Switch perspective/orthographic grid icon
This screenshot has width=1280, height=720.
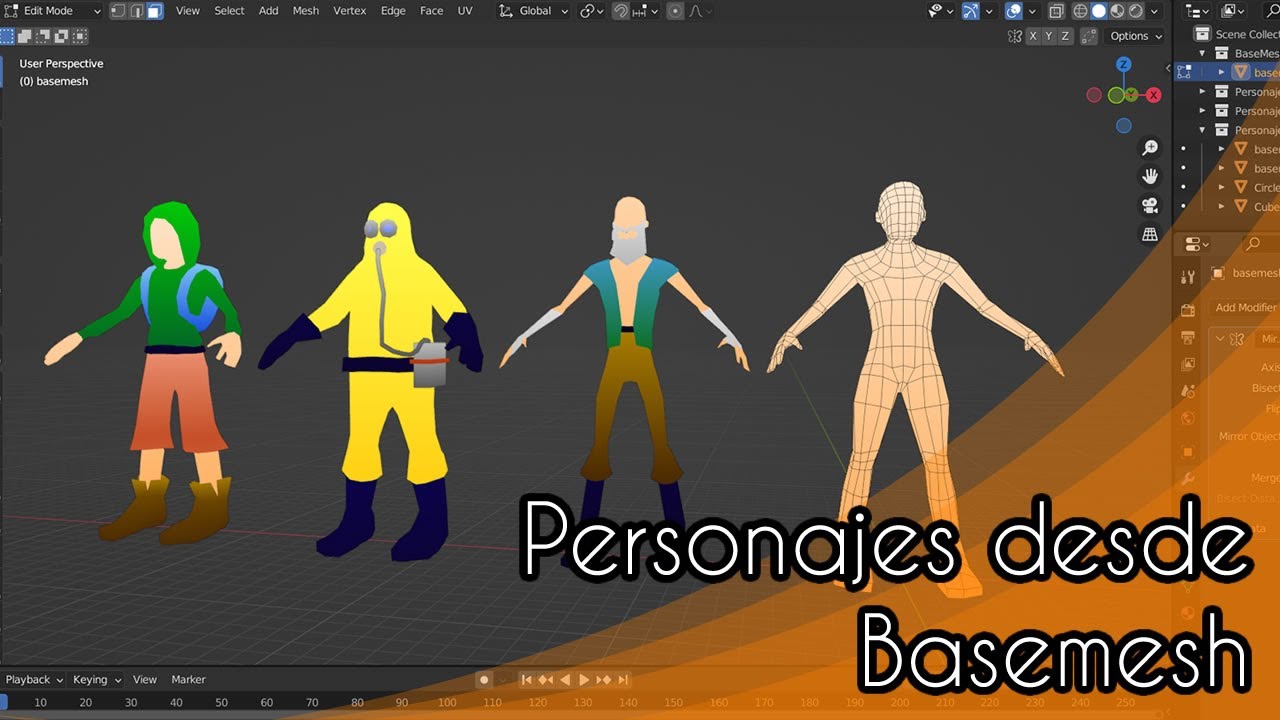click(x=1150, y=235)
